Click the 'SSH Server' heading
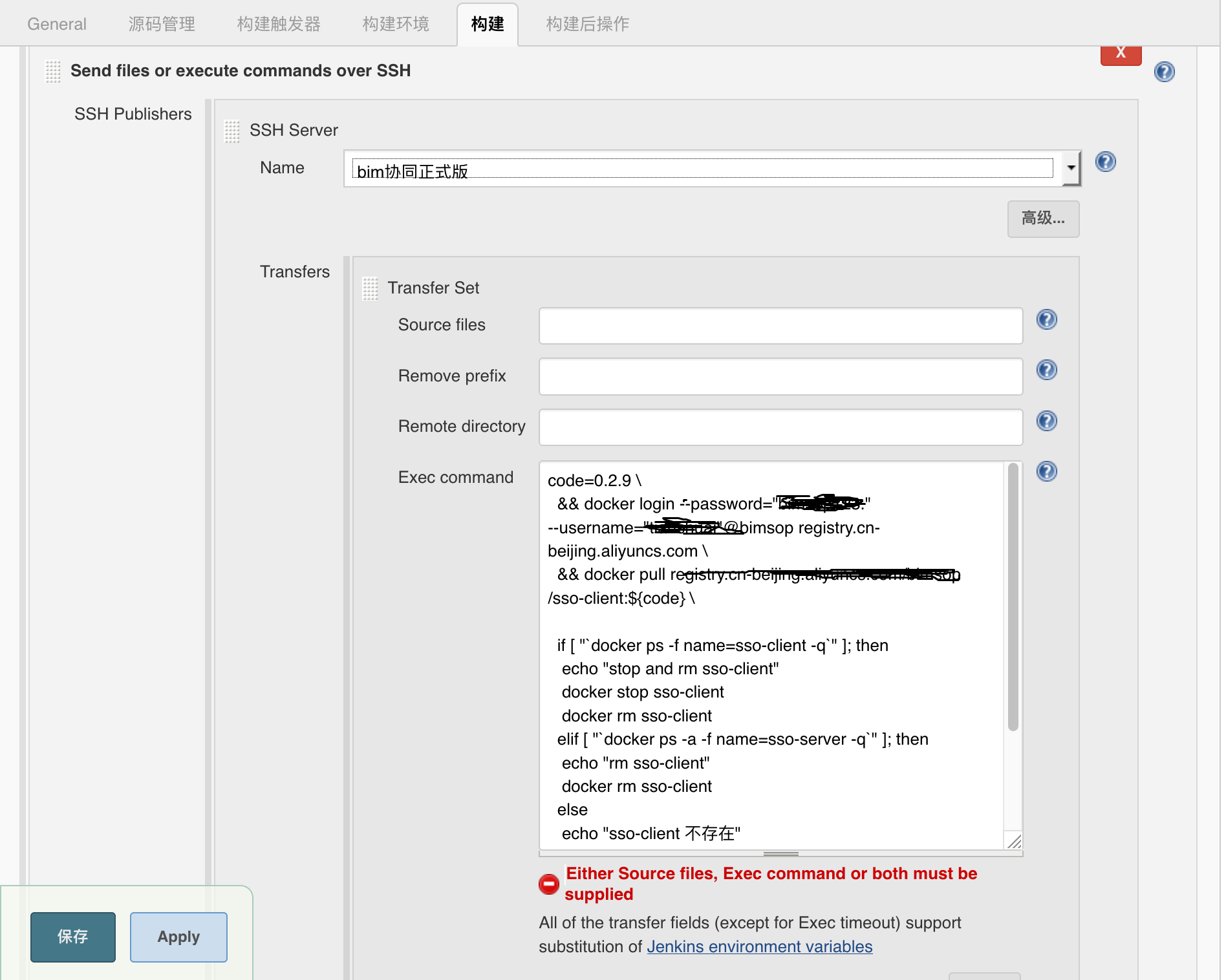 (x=294, y=130)
